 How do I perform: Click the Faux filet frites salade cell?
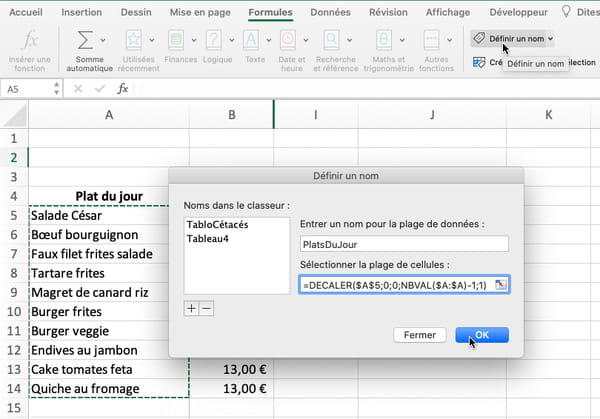[98, 254]
